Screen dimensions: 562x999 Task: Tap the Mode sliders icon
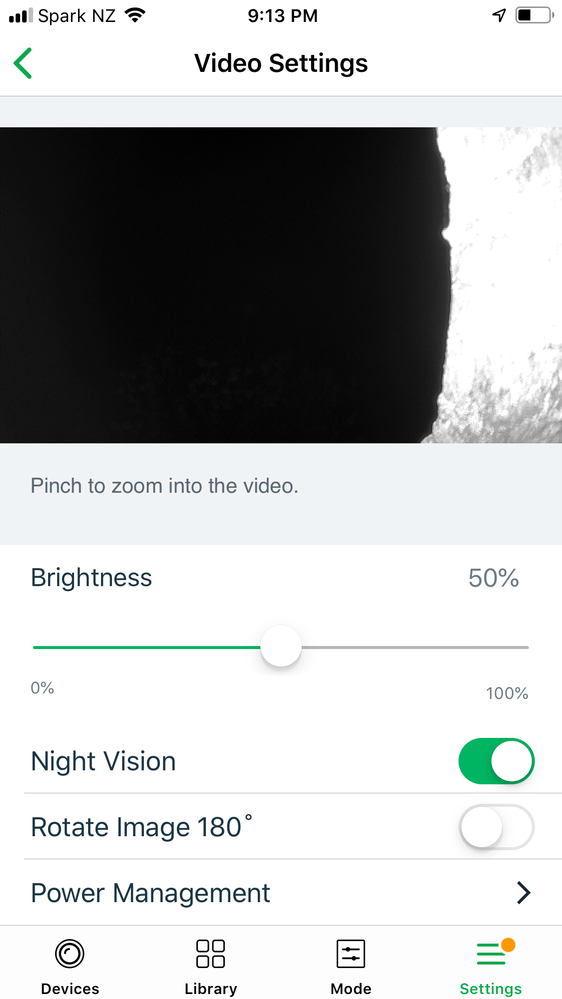[x=350, y=954]
